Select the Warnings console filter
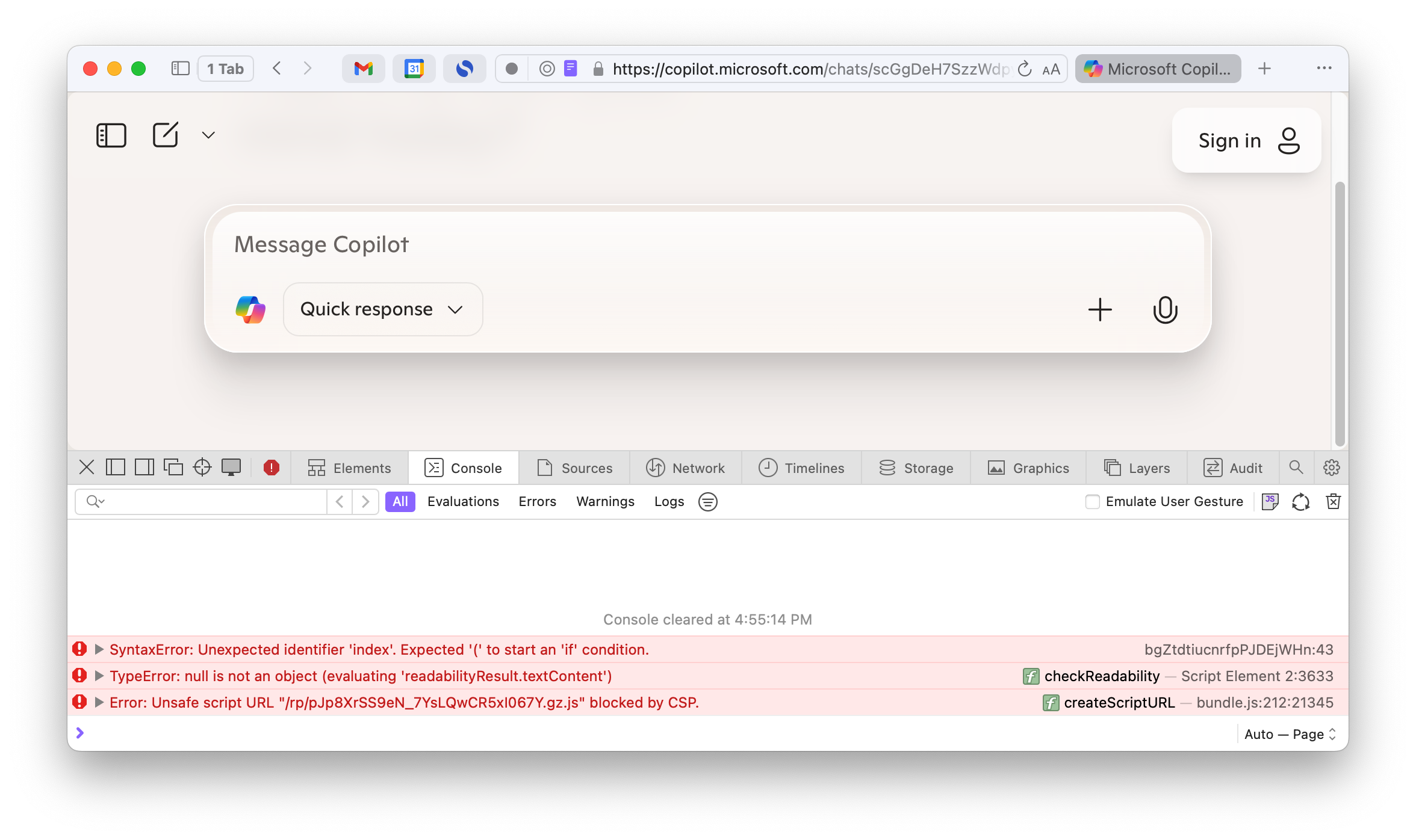1416x840 pixels. 605,501
